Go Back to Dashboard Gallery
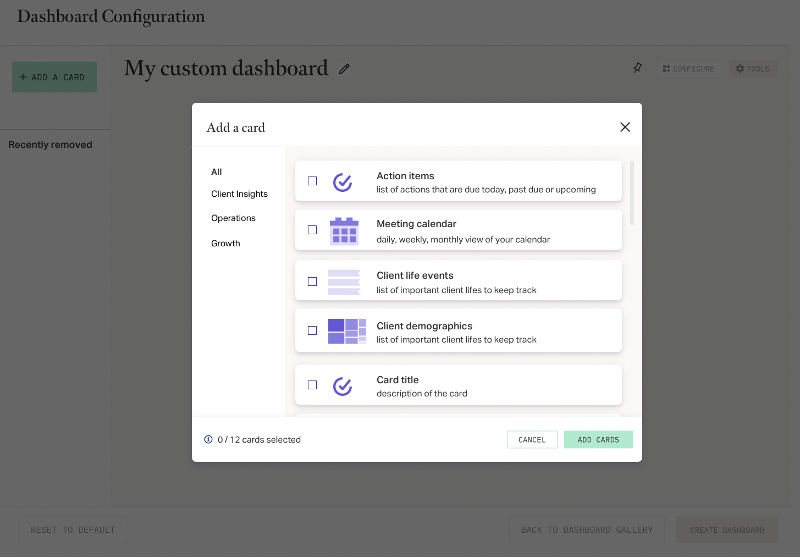This screenshot has width=800, height=558. [587, 530]
